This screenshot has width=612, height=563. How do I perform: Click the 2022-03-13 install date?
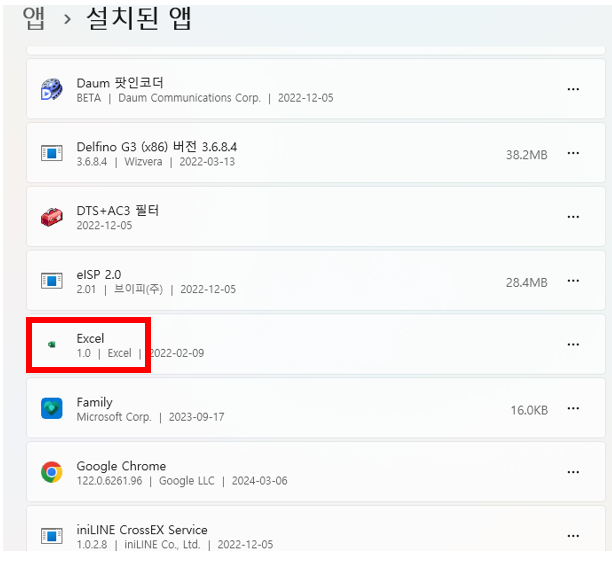click(207, 162)
